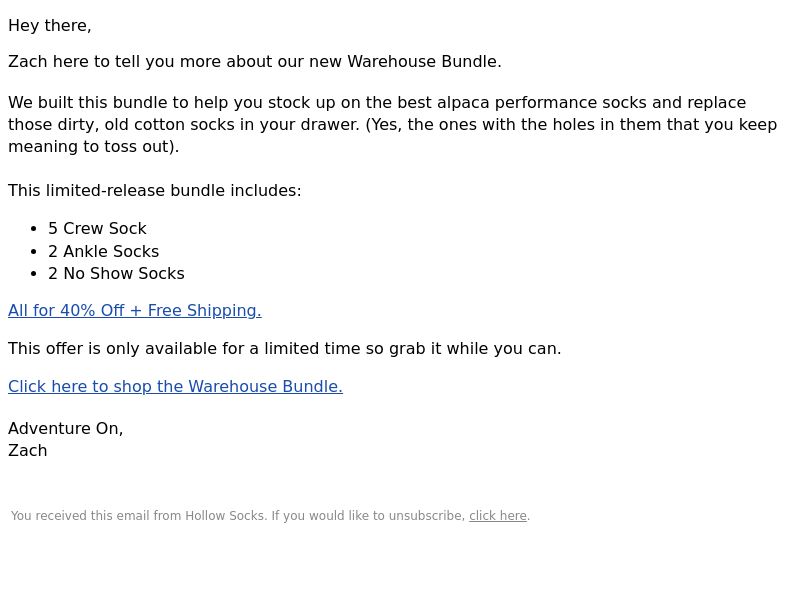Select the '5 Crew Sock' list item
This screenshot has width=800, height=600.
click(97, 229)
